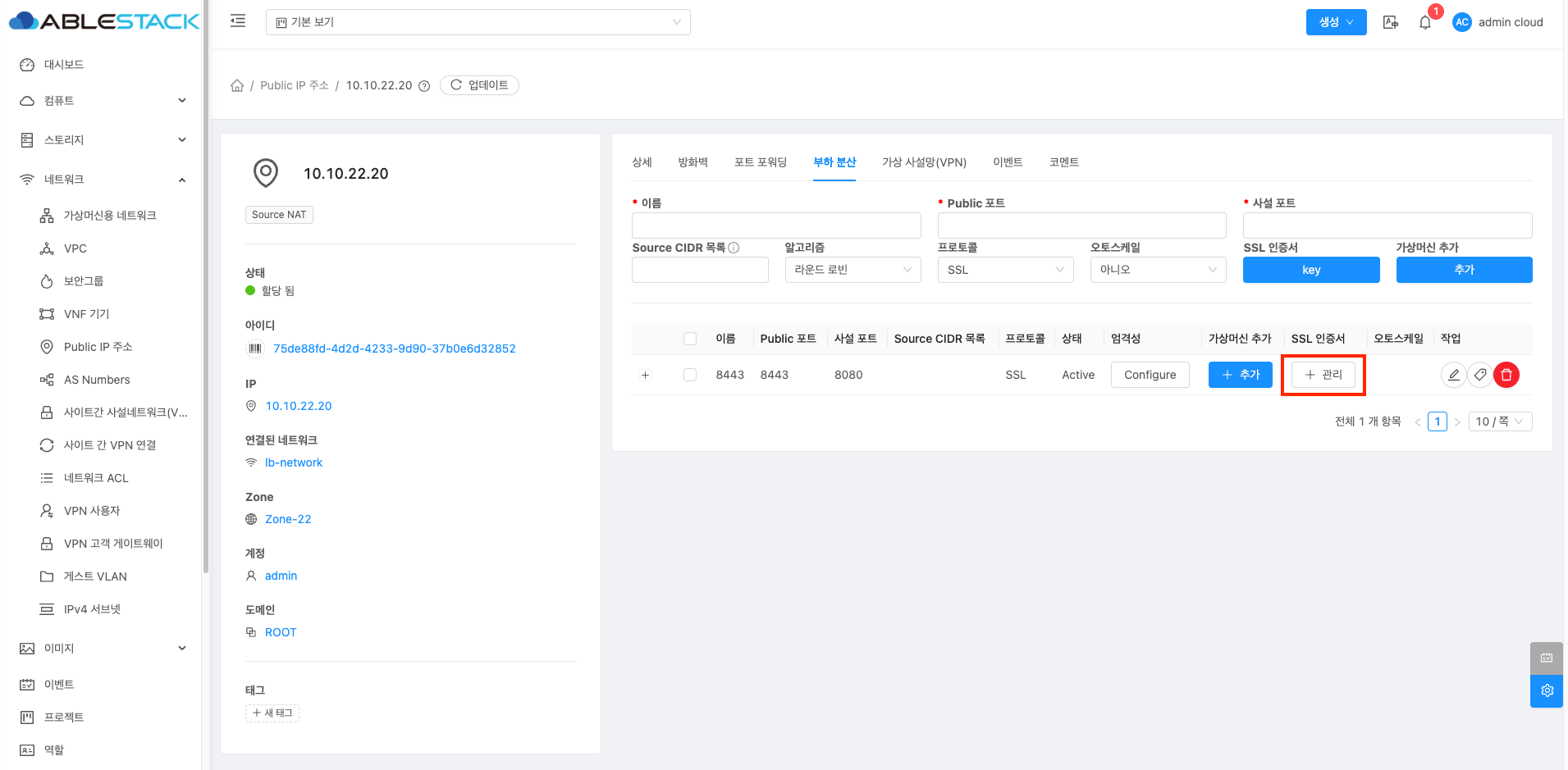The height and width of the screenshot is (770, 1568).
Task: Open IPv4 서브넷 sidebar item
Action: point(92,609)
